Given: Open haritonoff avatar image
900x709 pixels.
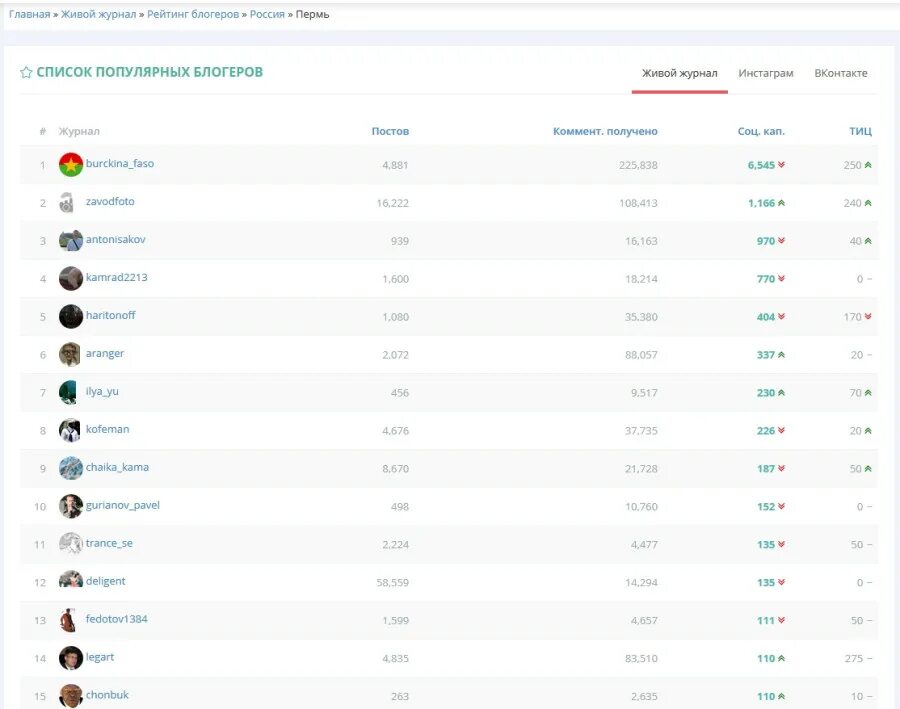Looking at the screenshot, I should [71, 316].
